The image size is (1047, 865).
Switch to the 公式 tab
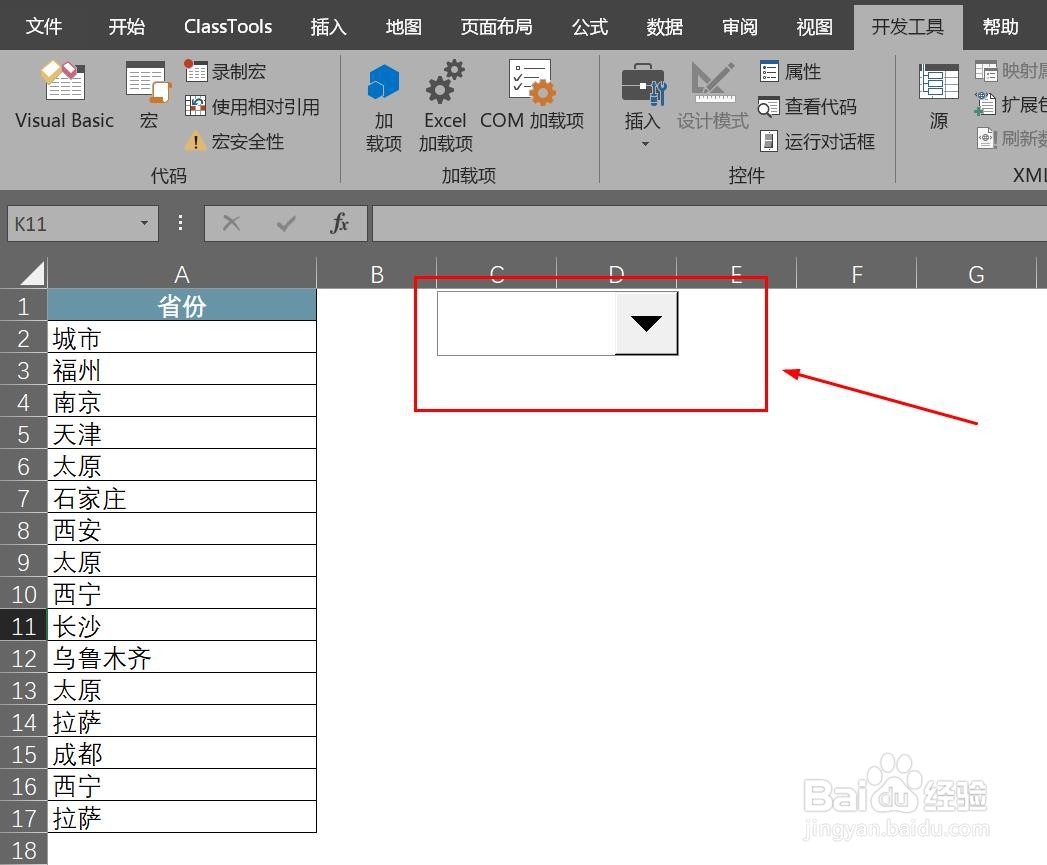(x=590, y=27)
